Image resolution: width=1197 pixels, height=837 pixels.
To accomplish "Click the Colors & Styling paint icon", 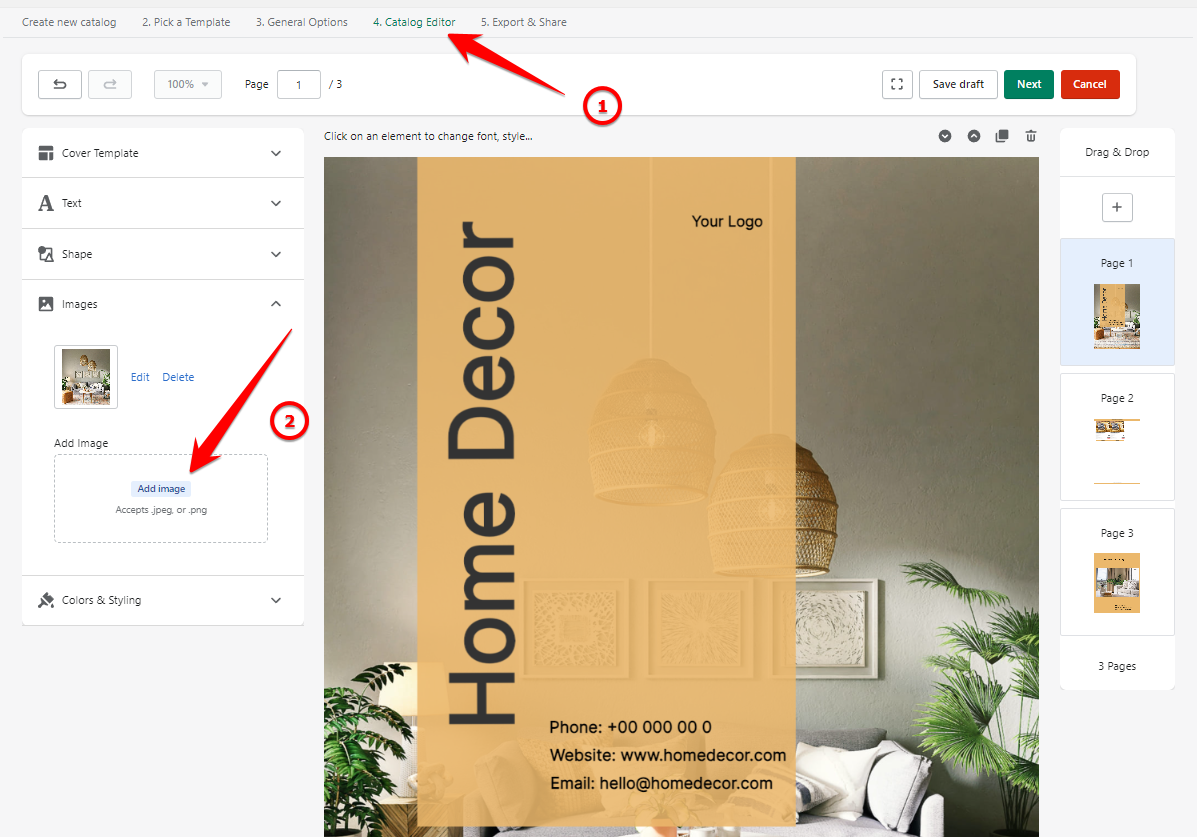I will click(46, 600).
